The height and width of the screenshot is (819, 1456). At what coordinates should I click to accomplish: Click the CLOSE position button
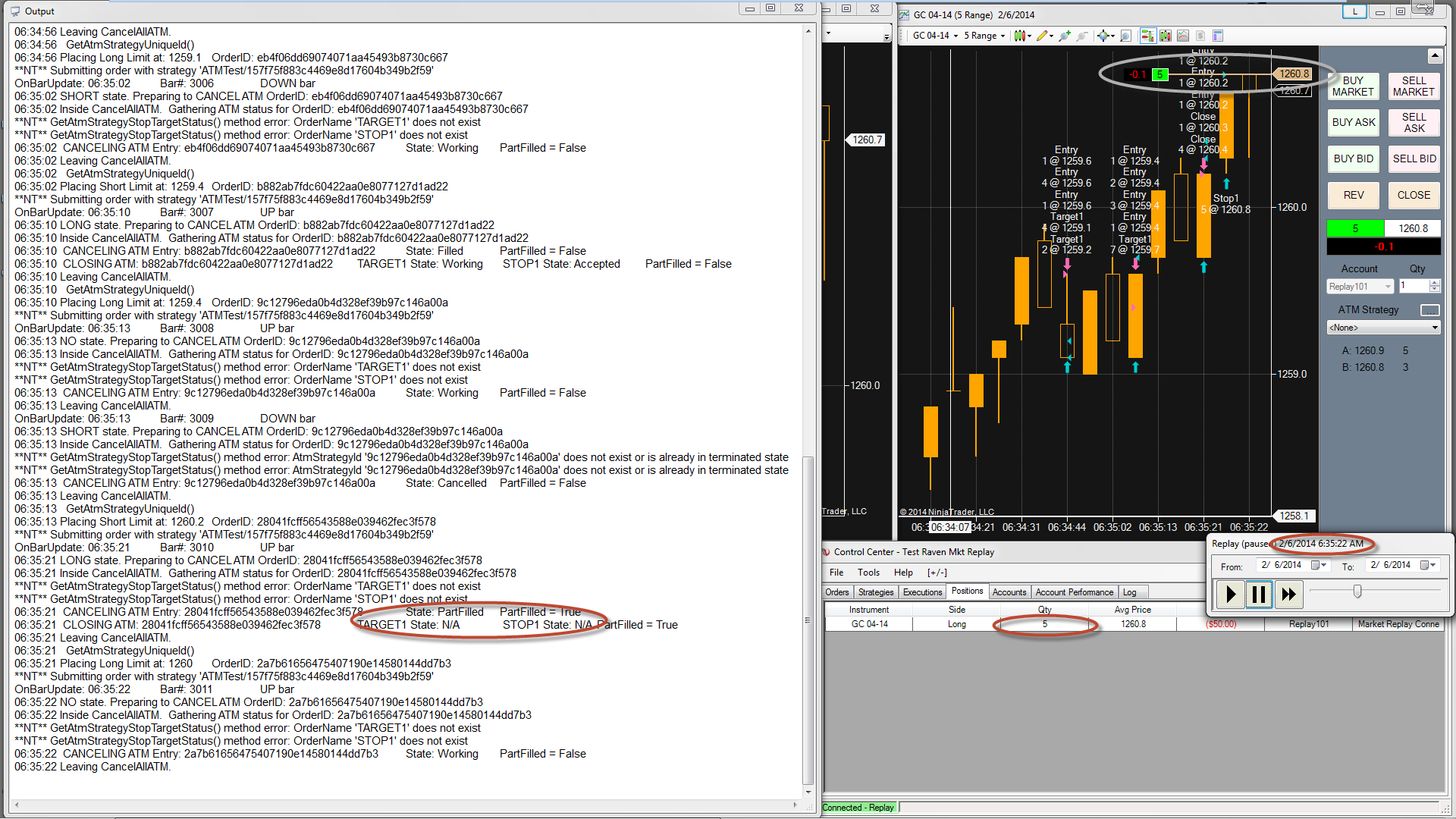pos(1414,196)
